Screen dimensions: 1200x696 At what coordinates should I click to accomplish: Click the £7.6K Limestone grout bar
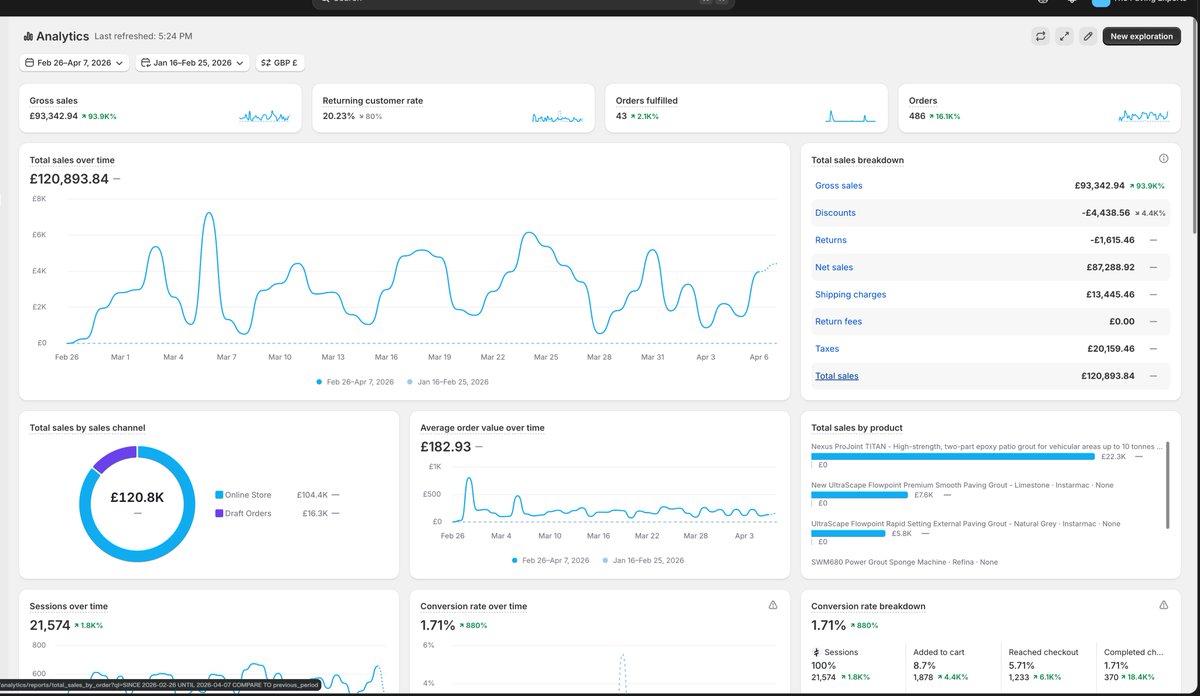click(859, 494)
